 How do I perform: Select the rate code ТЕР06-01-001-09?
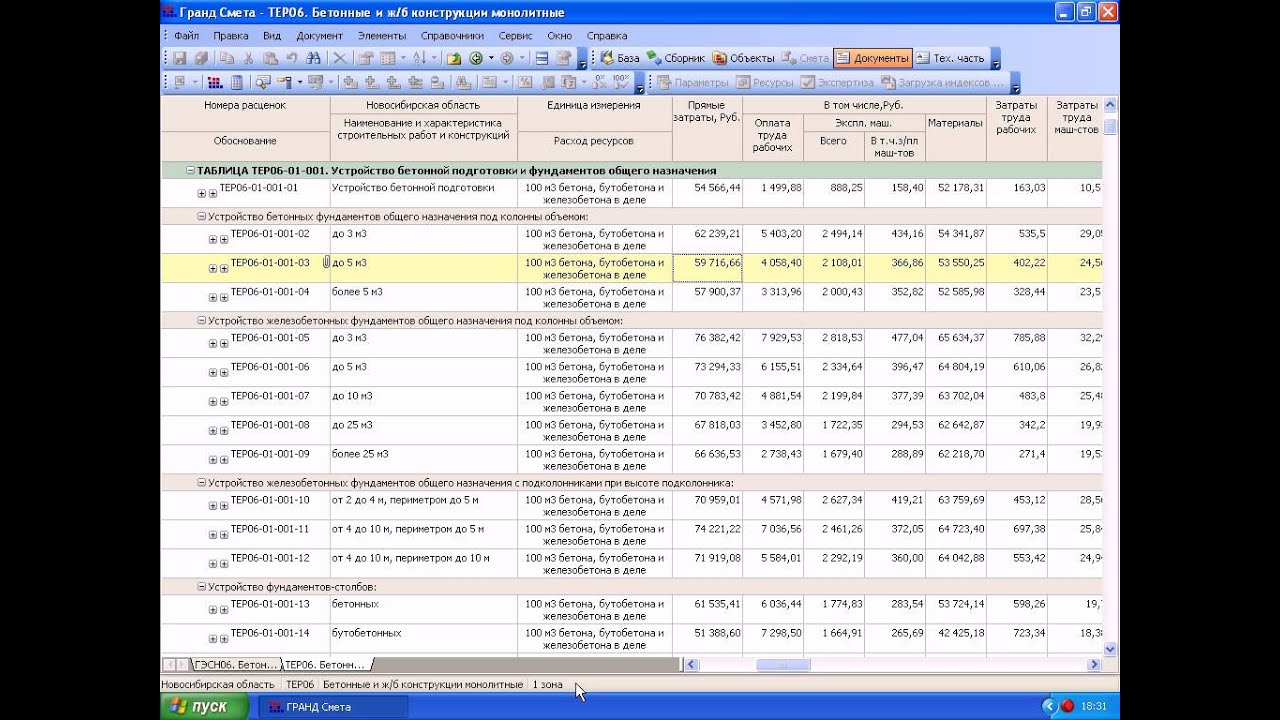(x=270, y=454)
